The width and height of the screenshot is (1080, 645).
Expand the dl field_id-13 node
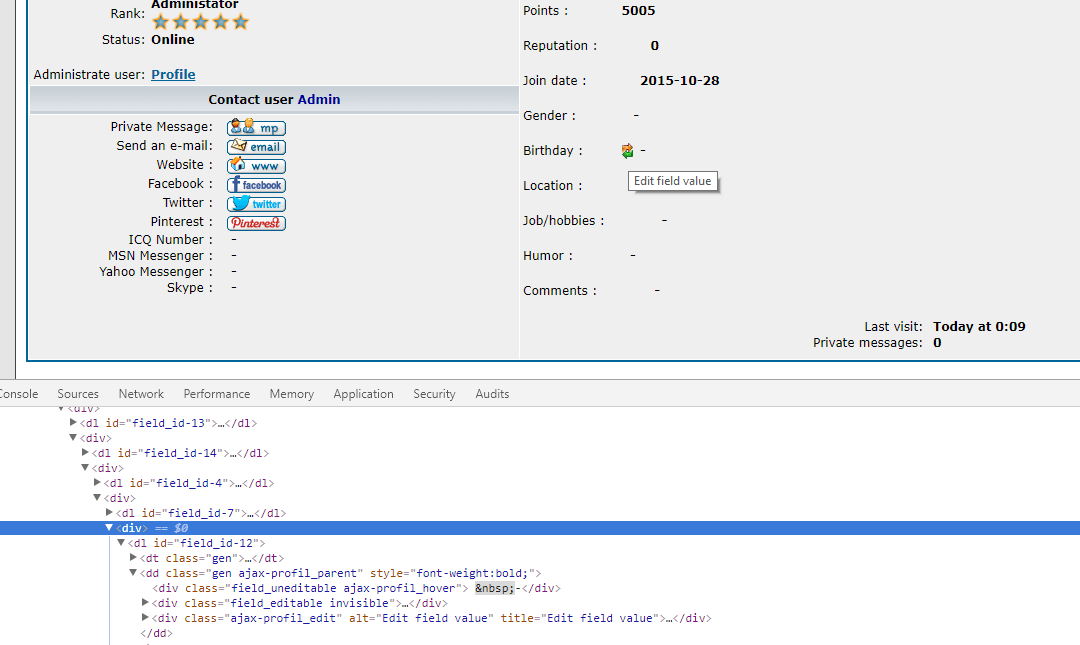tap(73, 422)
